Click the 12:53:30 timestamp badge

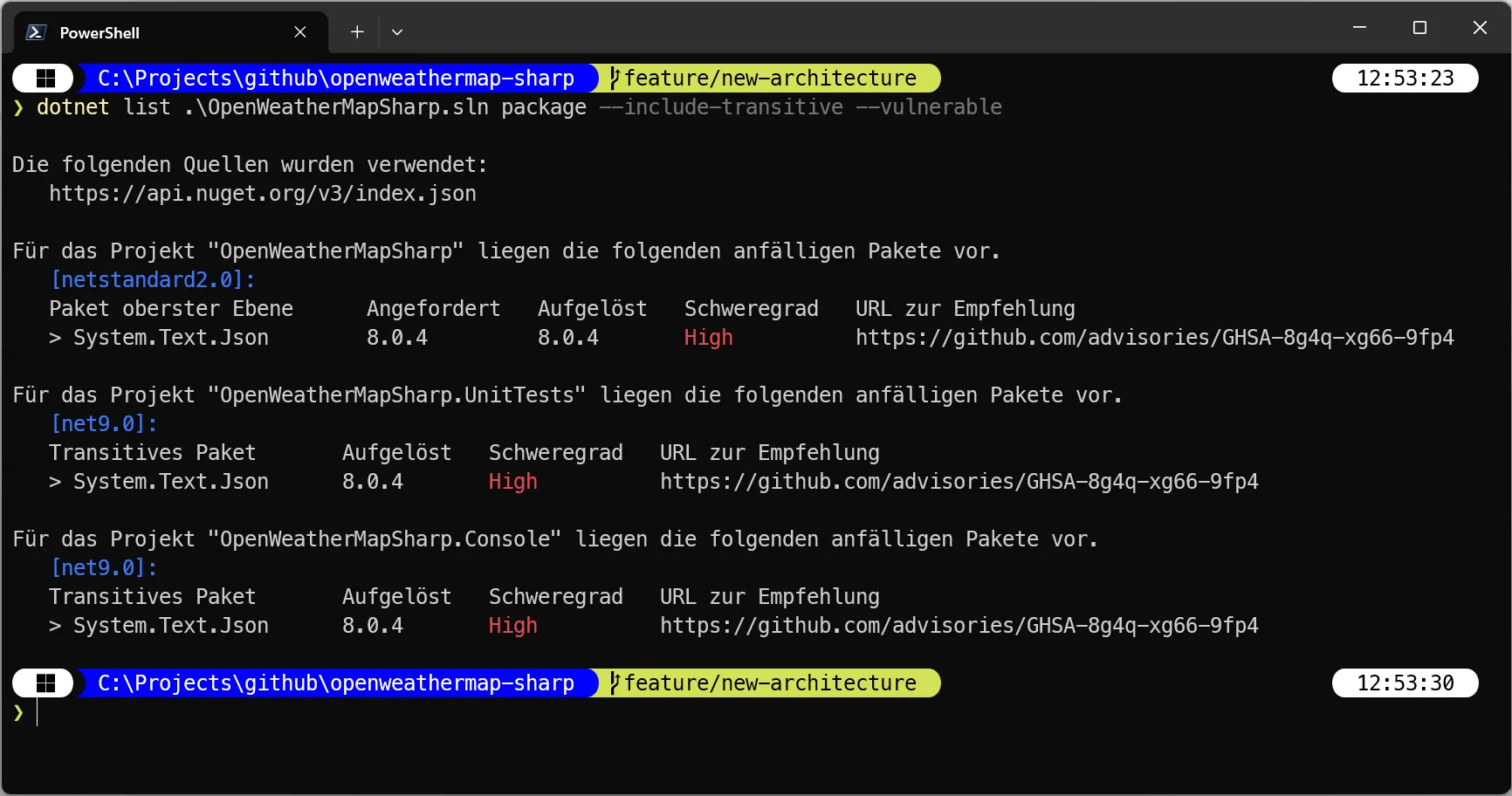click(1405, 683)
